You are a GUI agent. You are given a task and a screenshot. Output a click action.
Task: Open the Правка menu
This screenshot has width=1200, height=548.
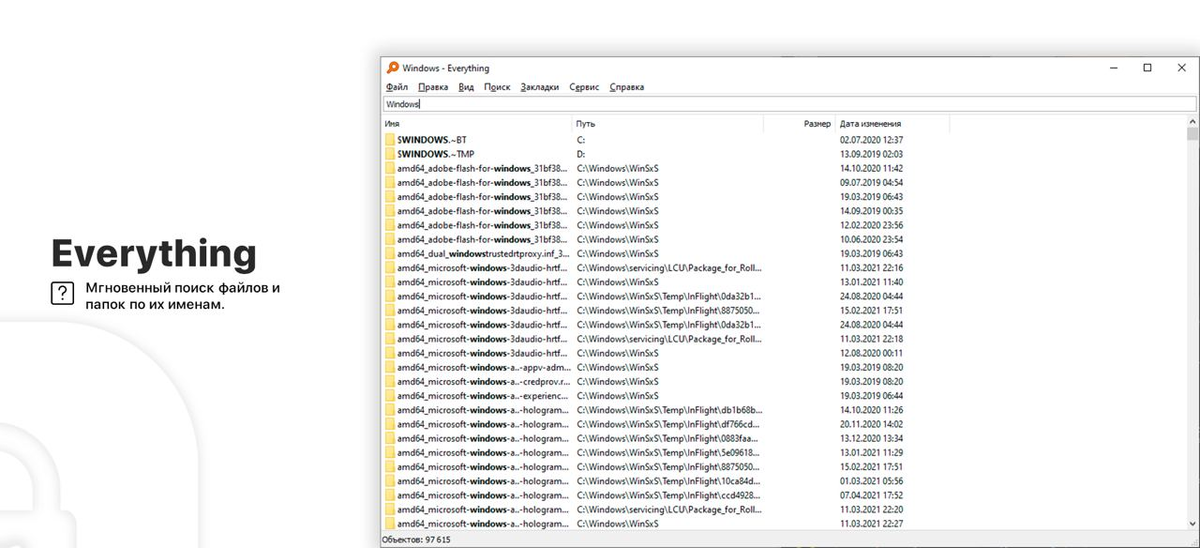[x=433, y=87]
